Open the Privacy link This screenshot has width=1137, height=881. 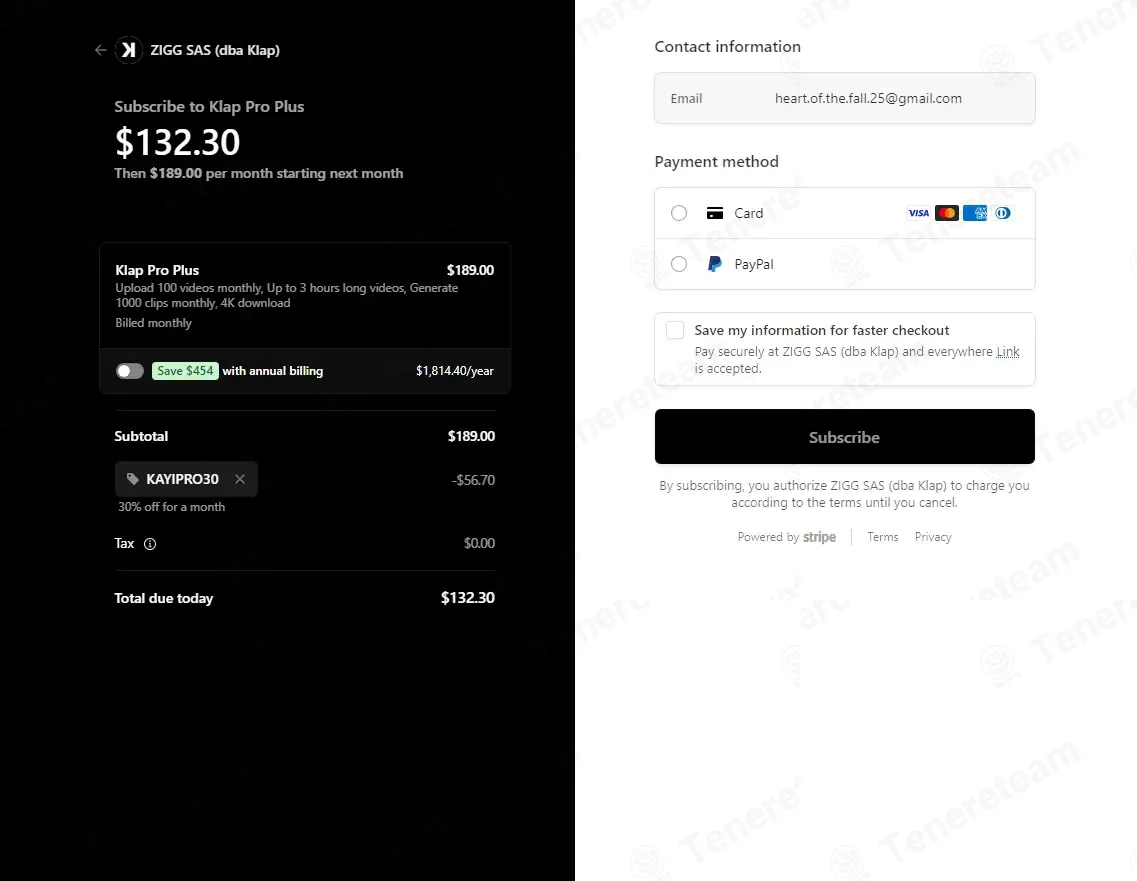click(933, 537)
